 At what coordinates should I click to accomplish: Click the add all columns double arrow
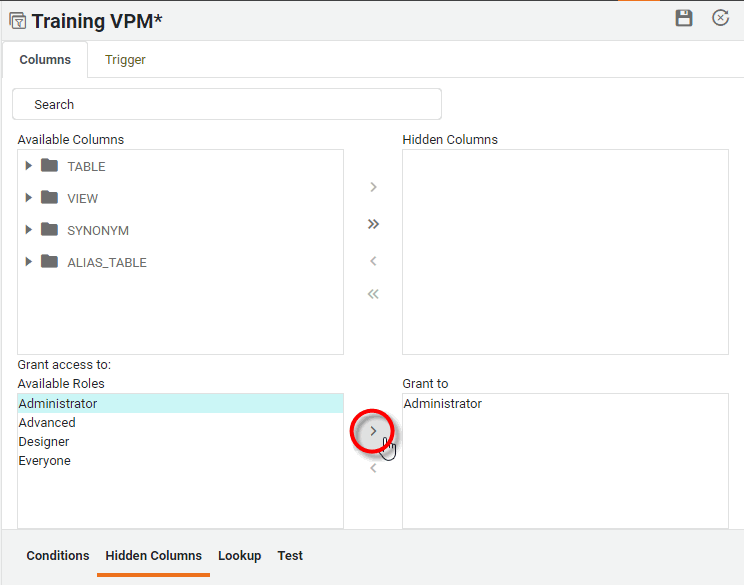pyautogui.click(x=373, y=224)
